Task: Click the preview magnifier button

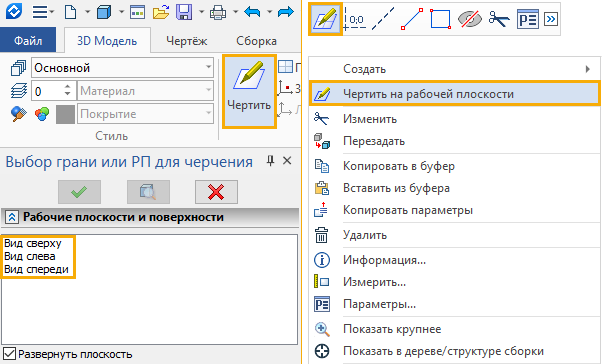Action: coord(148,192)
